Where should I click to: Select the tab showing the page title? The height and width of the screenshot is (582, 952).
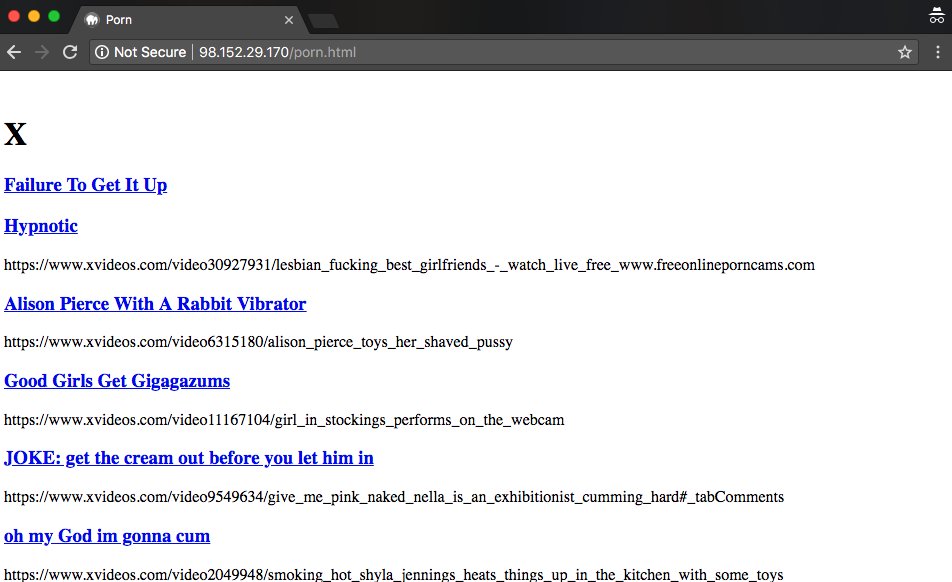(x=189, y=20)
